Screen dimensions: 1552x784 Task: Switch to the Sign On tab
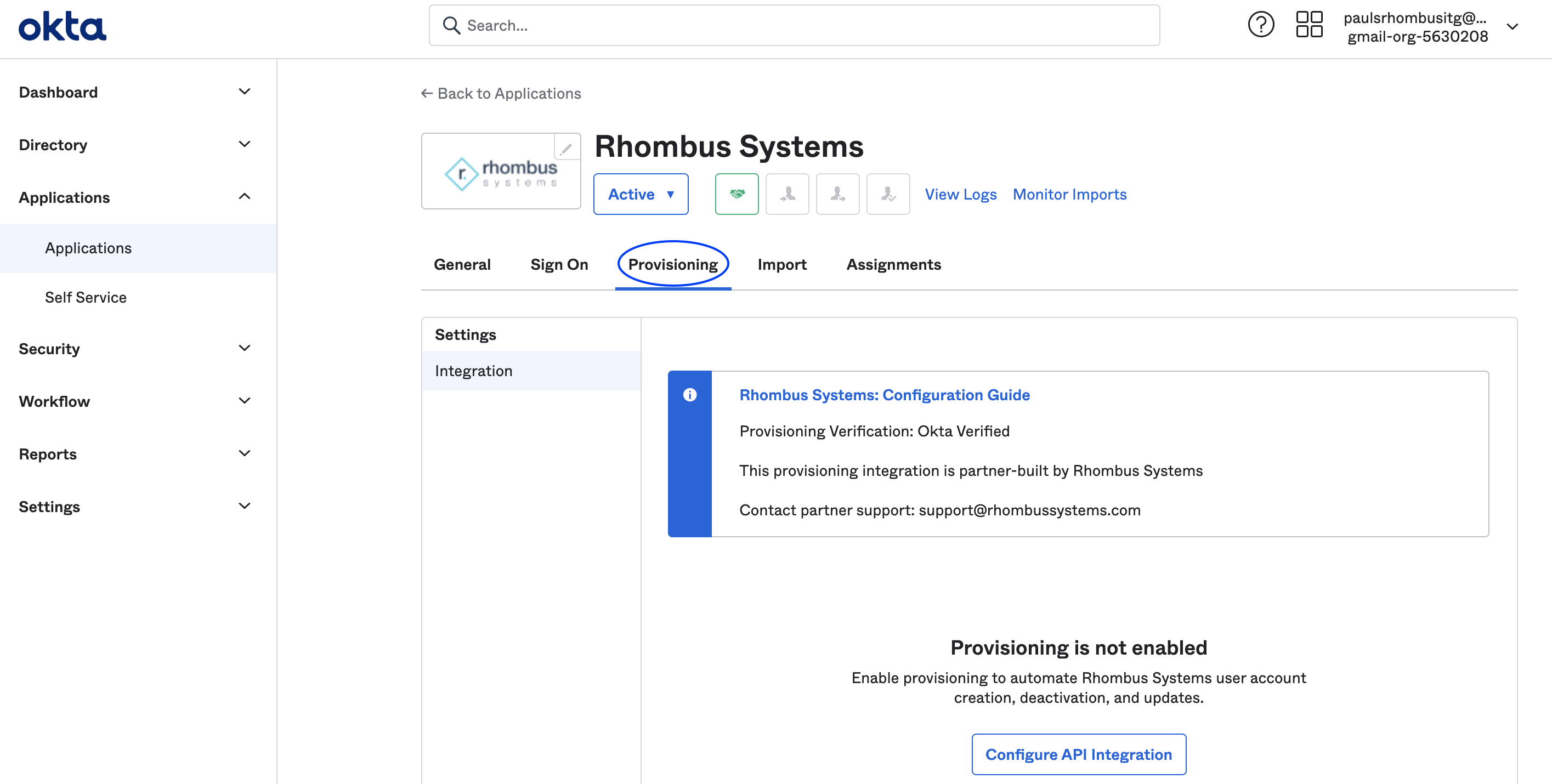tap(559, 264)
